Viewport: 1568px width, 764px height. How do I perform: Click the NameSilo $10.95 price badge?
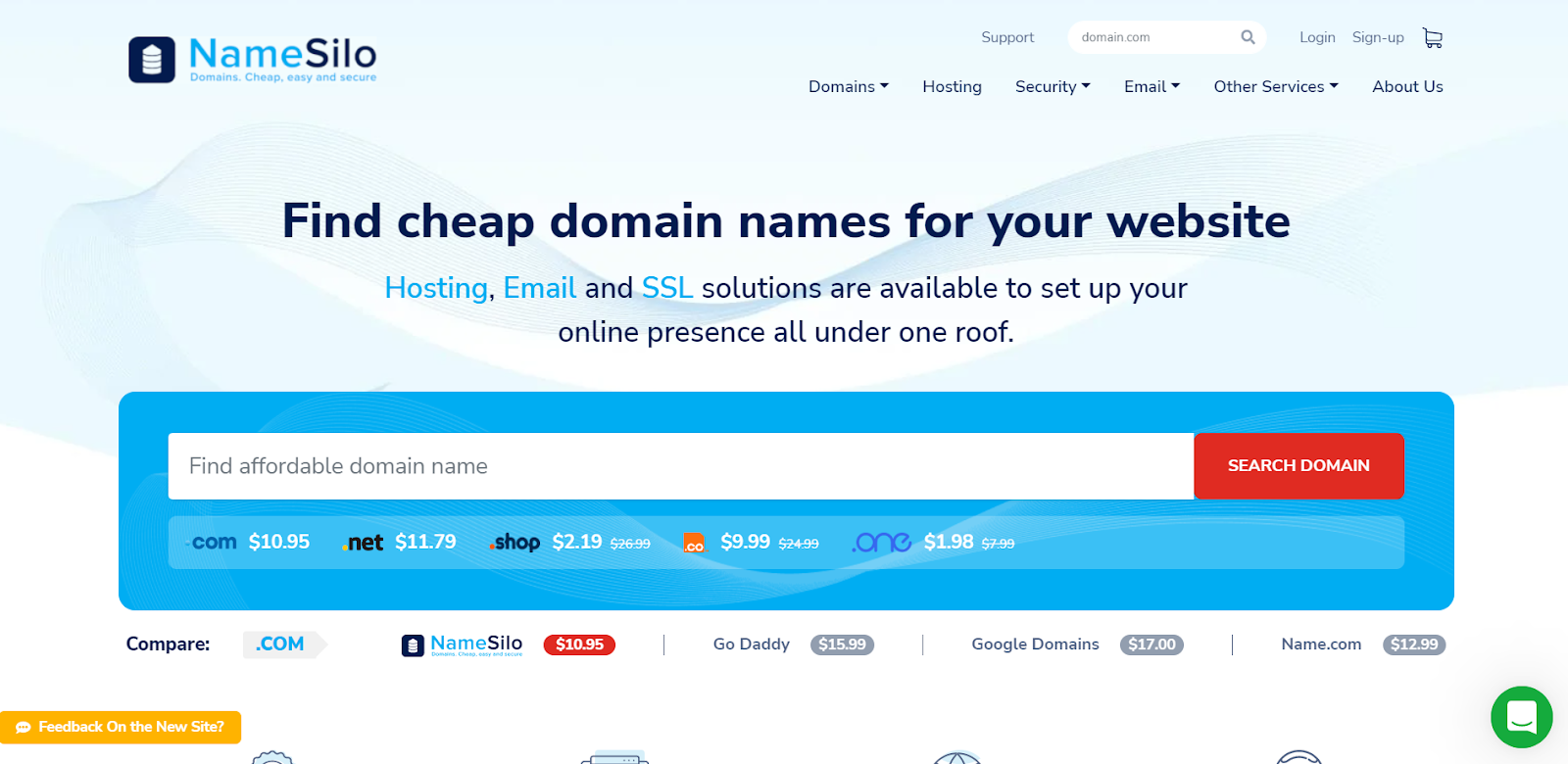[x=579, y=645]
